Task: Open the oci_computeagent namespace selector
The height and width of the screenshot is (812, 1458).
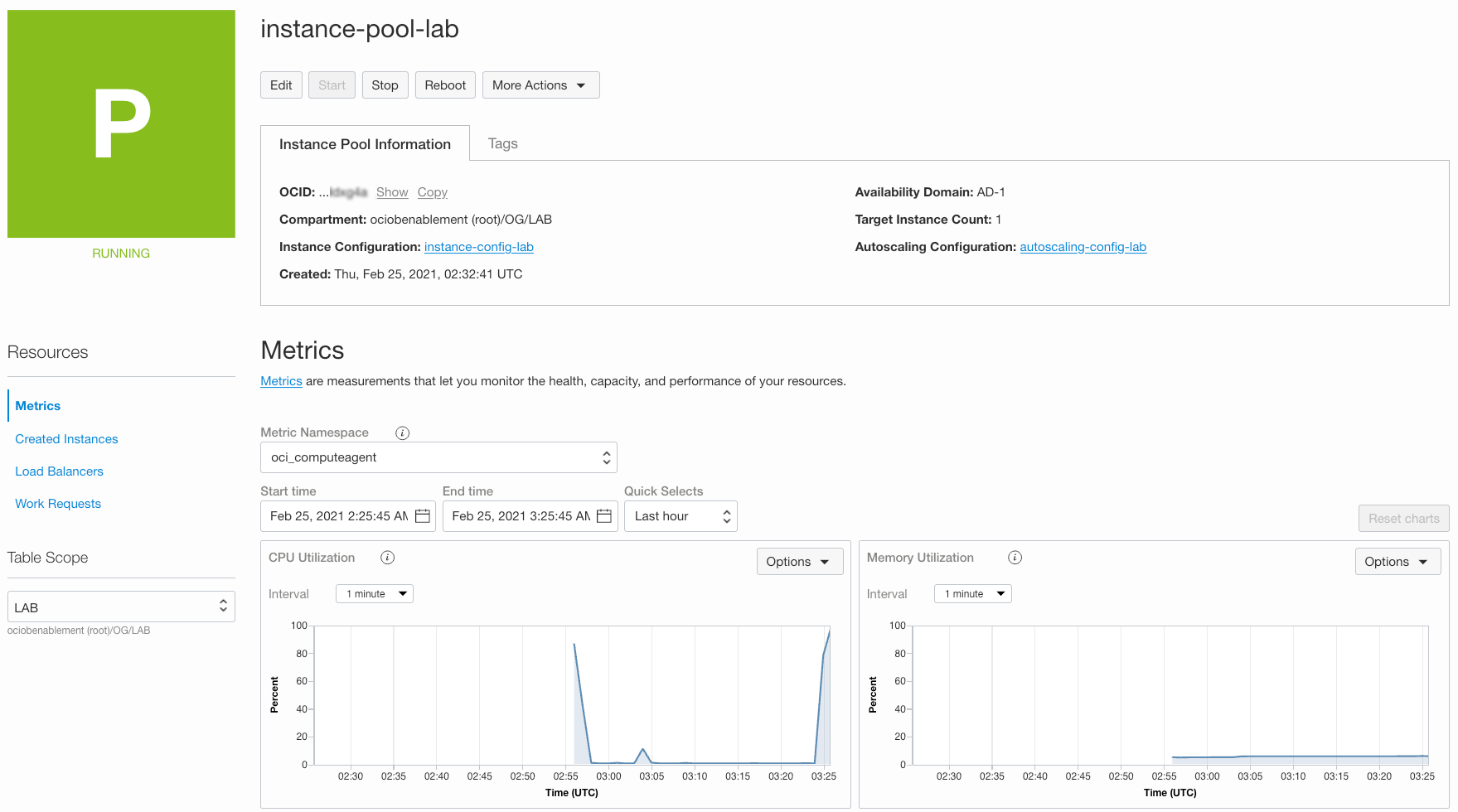Action: tap(438, 457)
